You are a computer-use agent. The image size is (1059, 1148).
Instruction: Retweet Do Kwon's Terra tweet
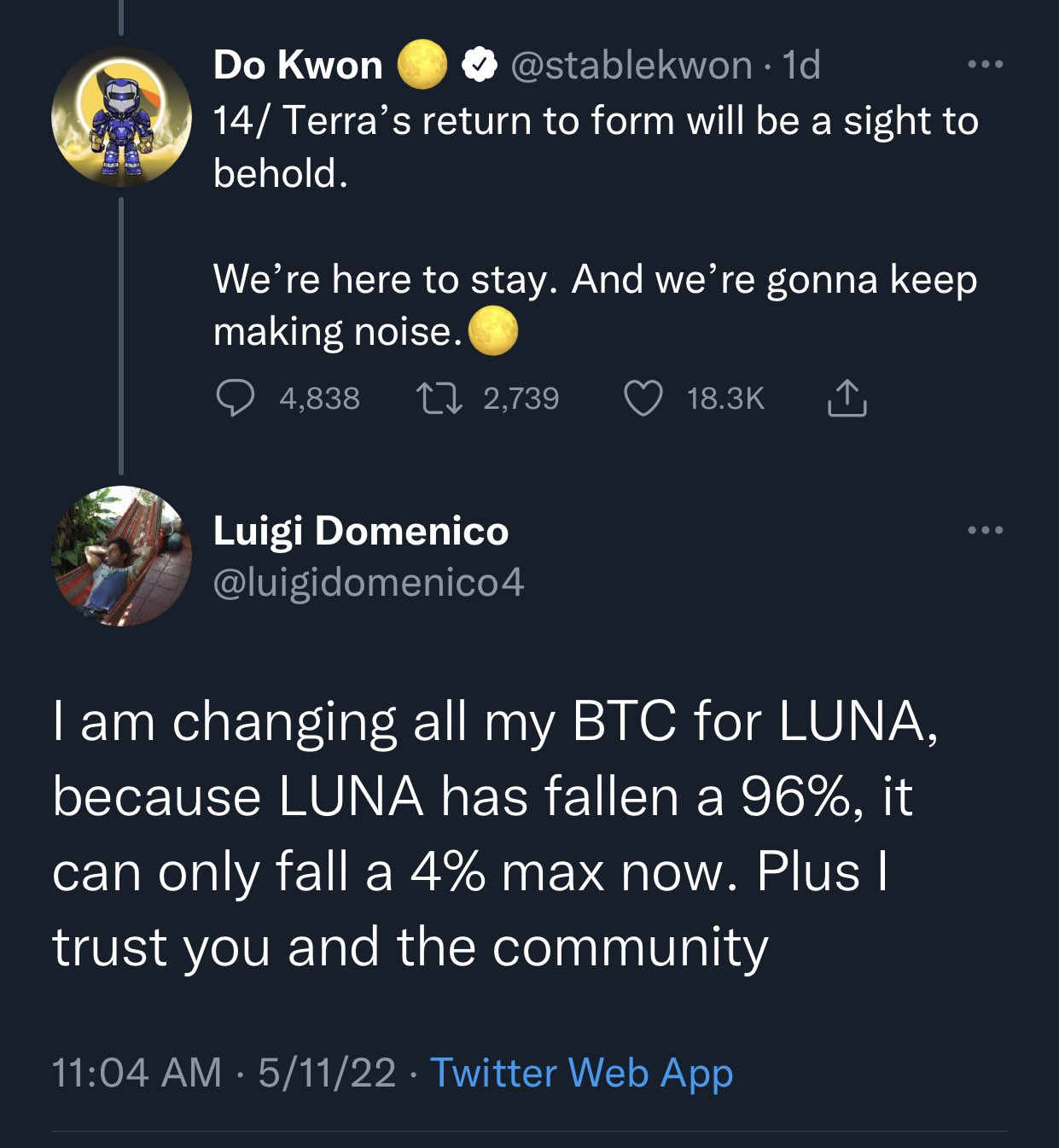tap(439, 399)
